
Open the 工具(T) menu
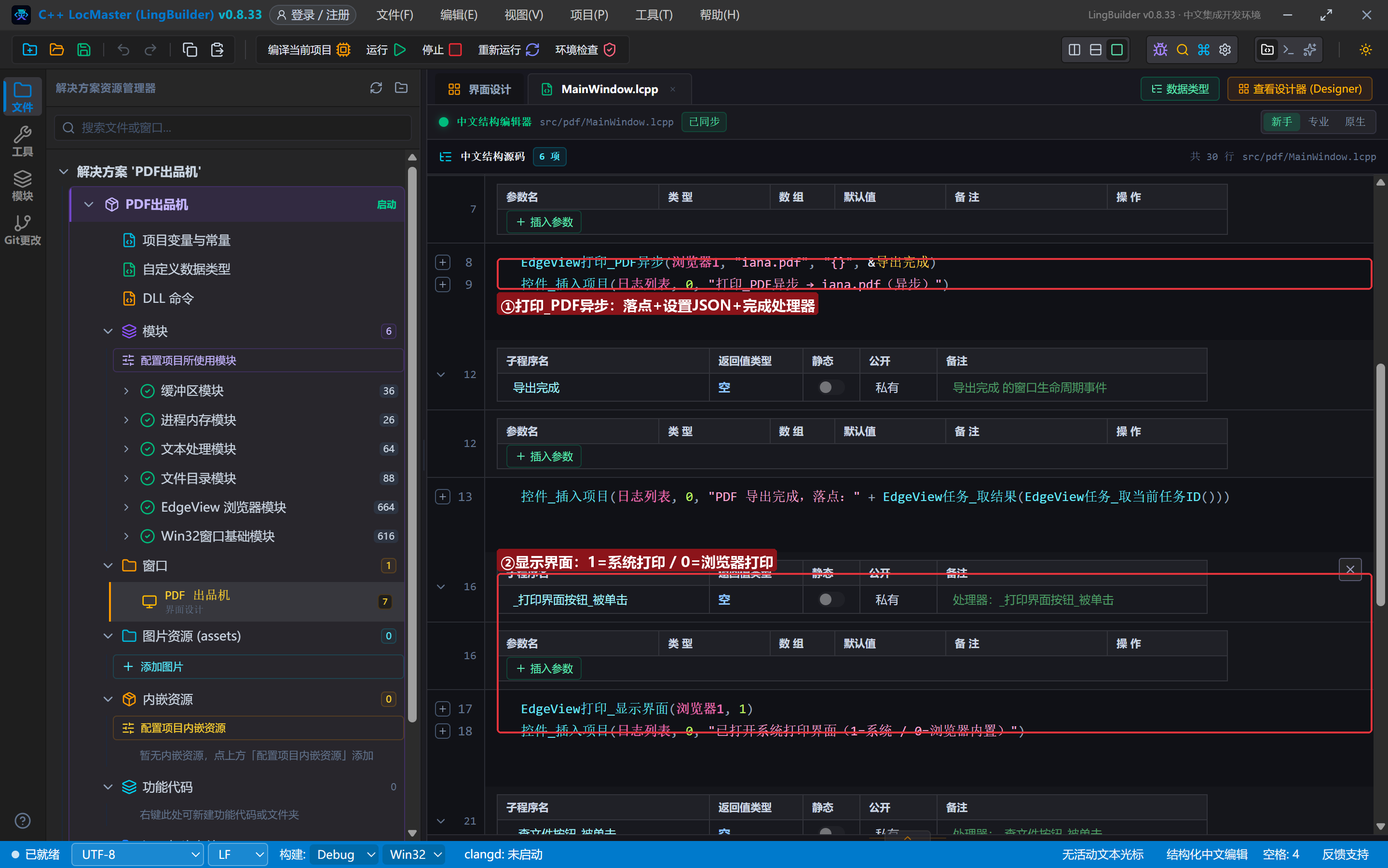coord(654,15)
